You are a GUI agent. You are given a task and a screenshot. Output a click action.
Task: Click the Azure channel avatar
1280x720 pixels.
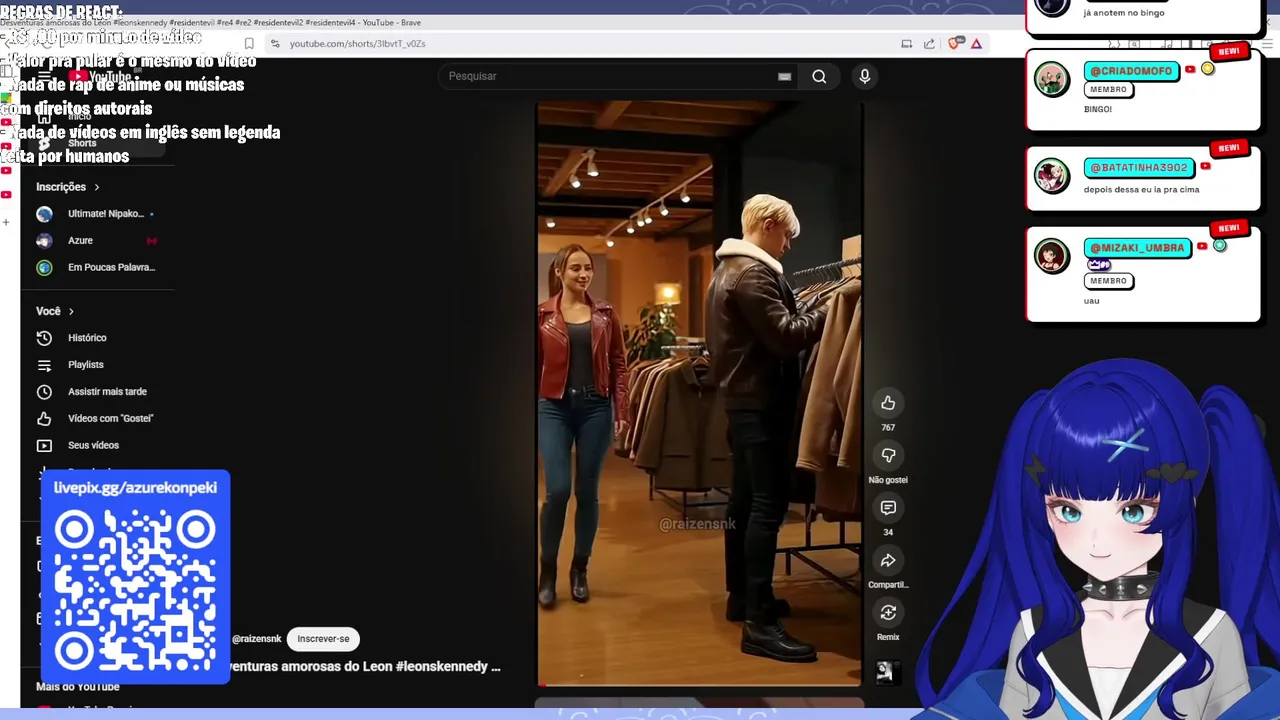point(44,241)
